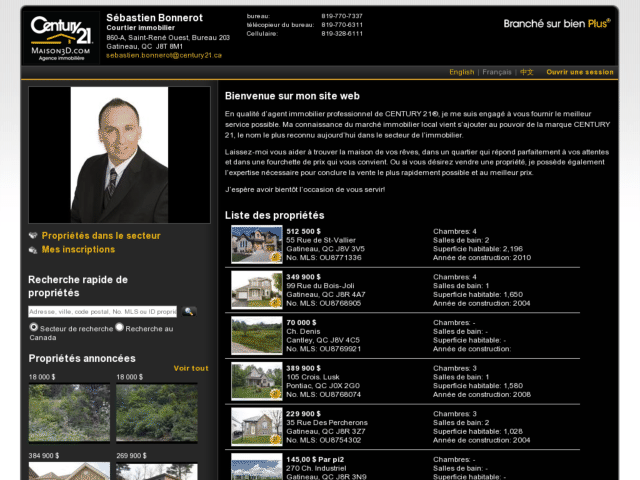640x480 pixels.
Task: Switch language to English
Action: tap(462, 72)
